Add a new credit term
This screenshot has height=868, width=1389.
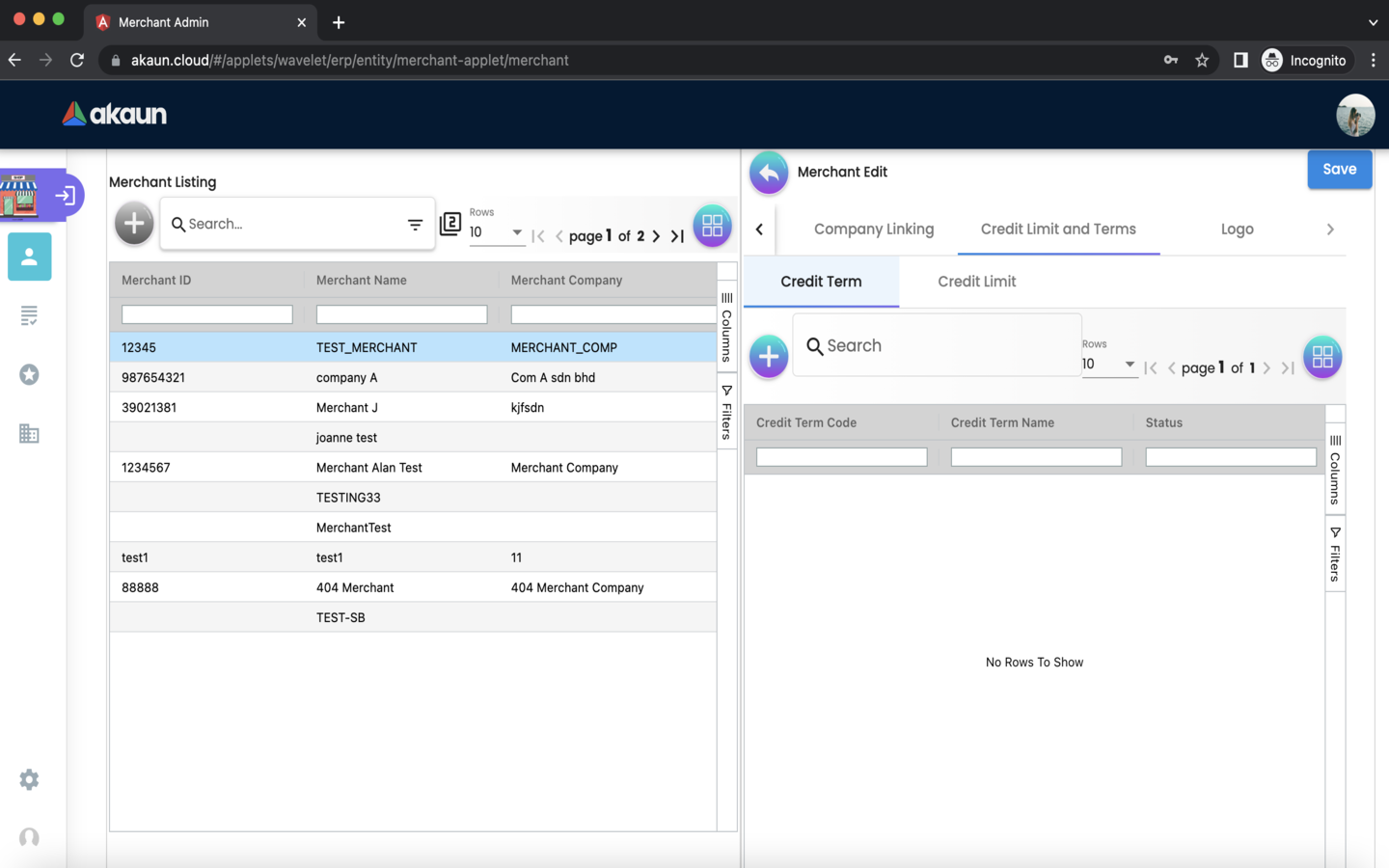(769, 357)
